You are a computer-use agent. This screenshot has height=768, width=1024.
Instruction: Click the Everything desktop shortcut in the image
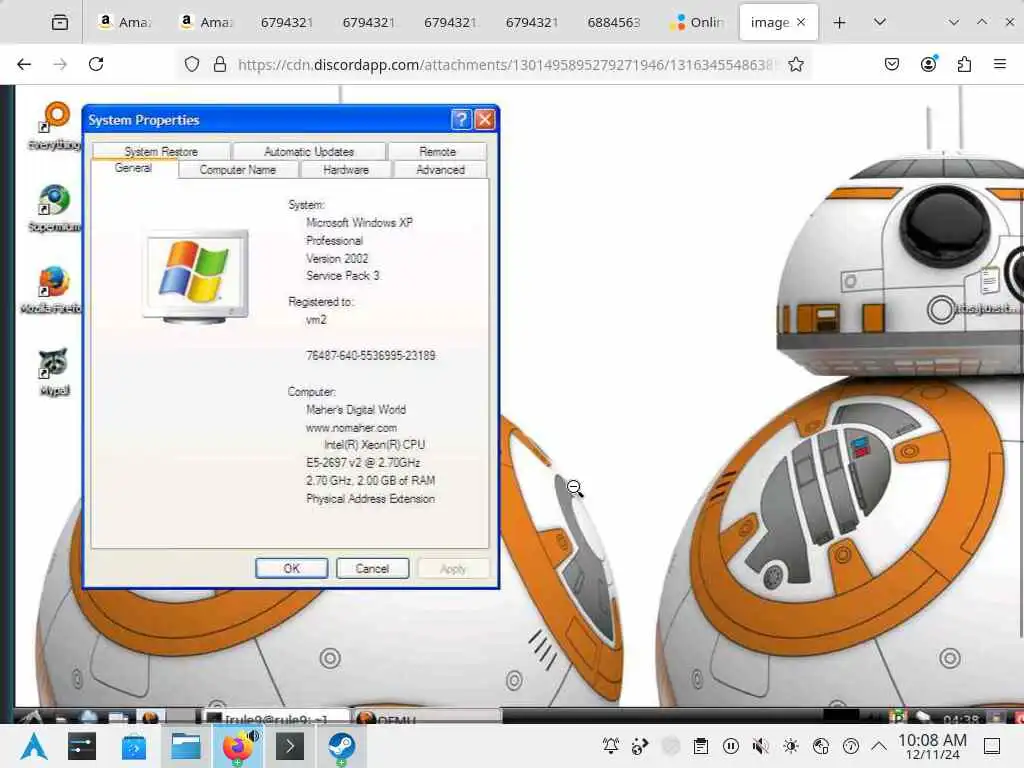[55, 126]
